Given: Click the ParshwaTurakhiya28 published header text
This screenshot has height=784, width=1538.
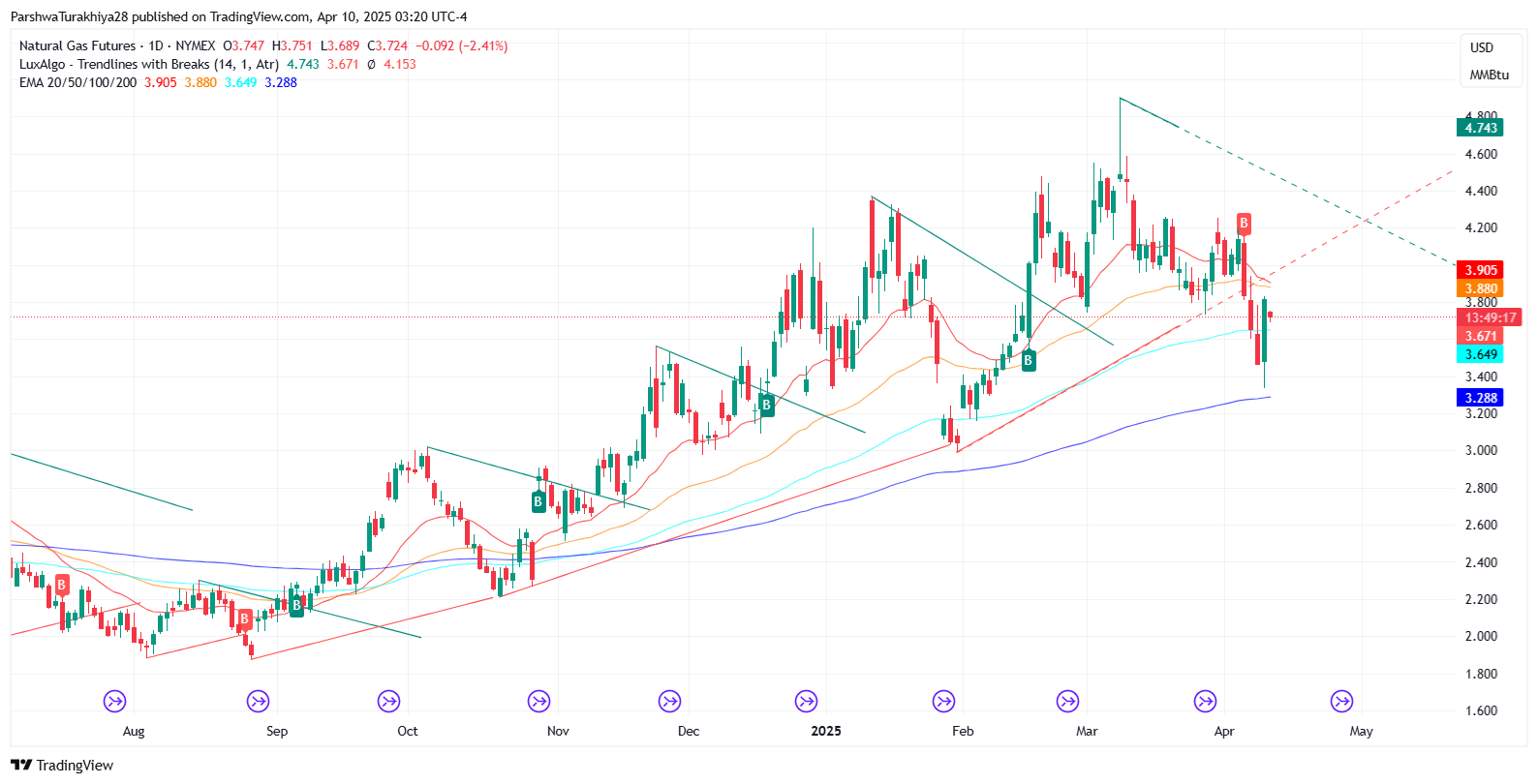Looking at the screenshot, I should point(238,16).
